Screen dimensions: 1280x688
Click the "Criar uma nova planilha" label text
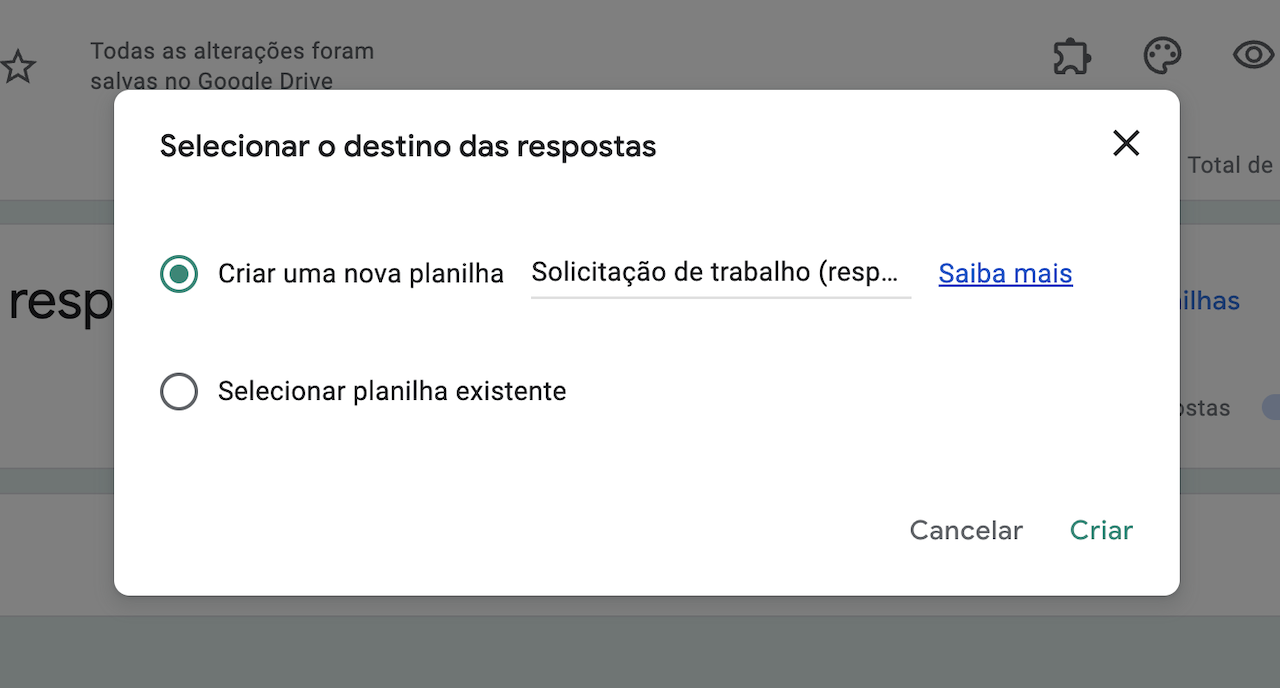click(361, 274)
